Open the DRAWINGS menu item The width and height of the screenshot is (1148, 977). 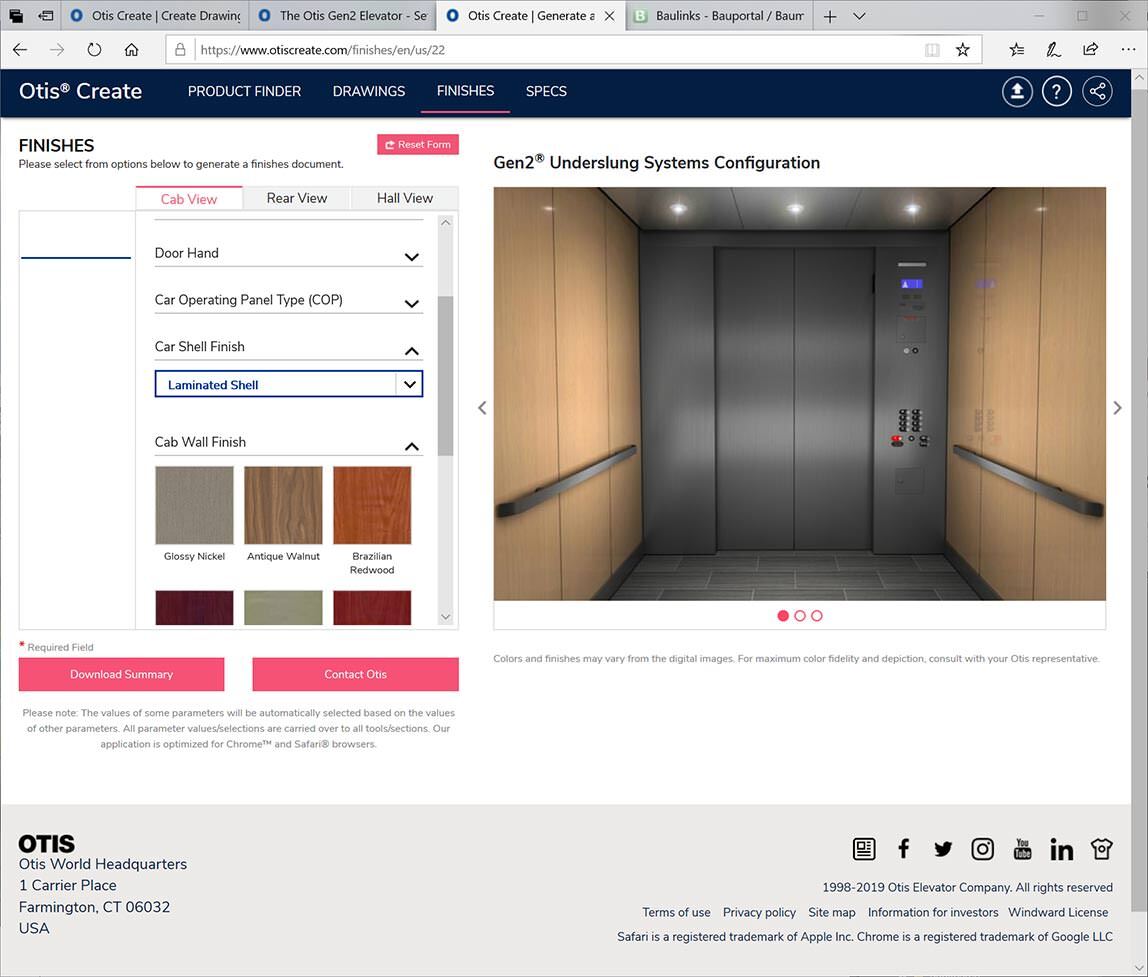368,92
